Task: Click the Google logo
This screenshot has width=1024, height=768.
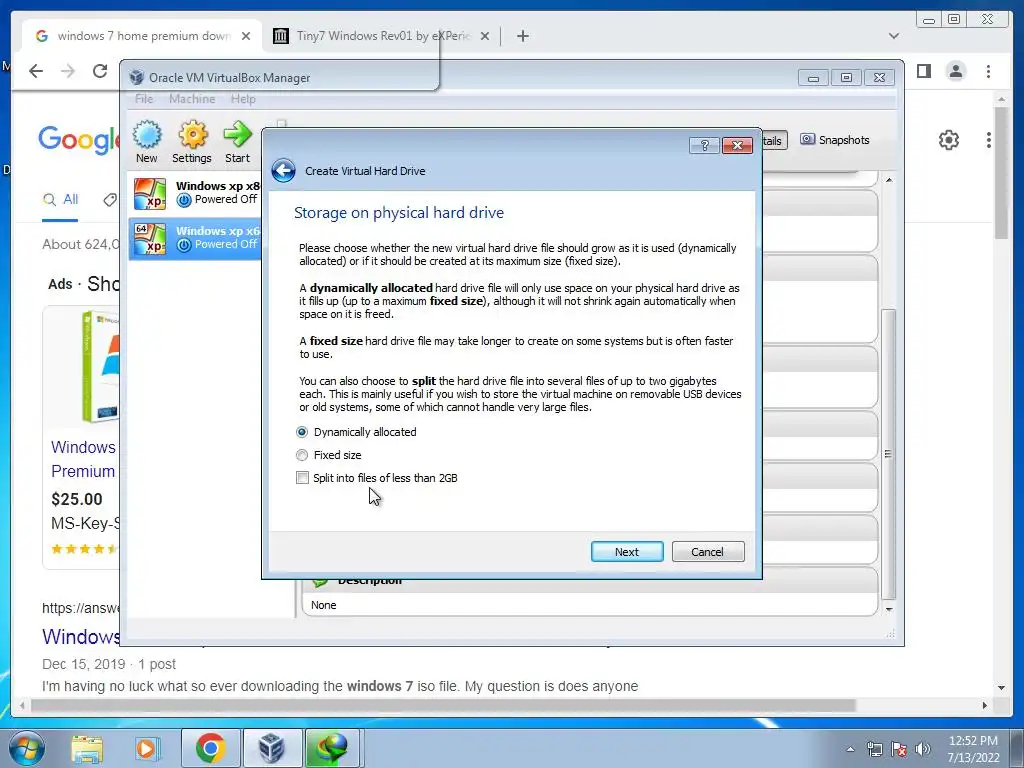Action: (78, 140)
